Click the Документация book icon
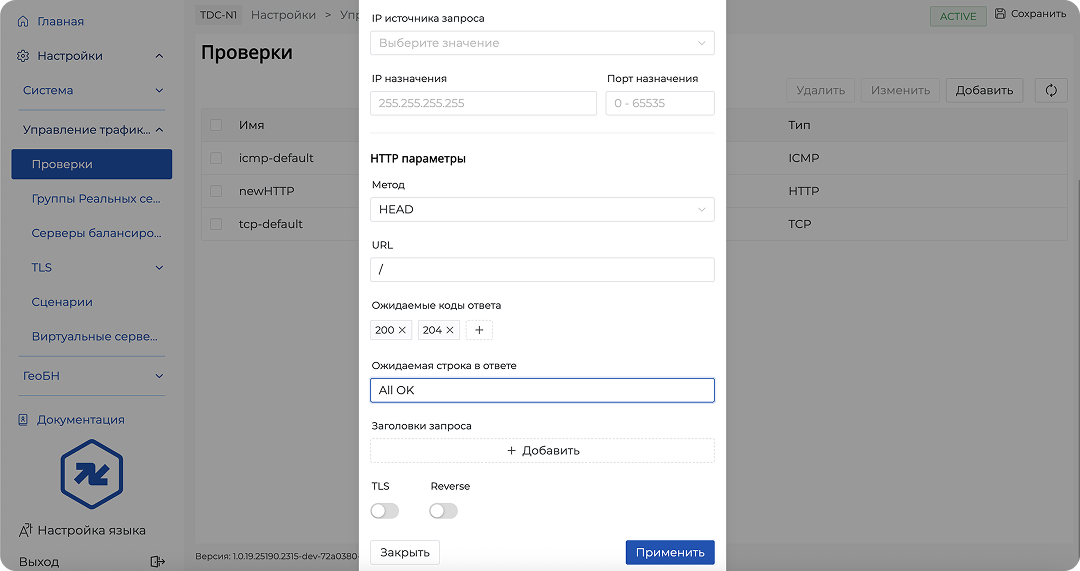Screen dimensions: 1080x571 [24, 420]
